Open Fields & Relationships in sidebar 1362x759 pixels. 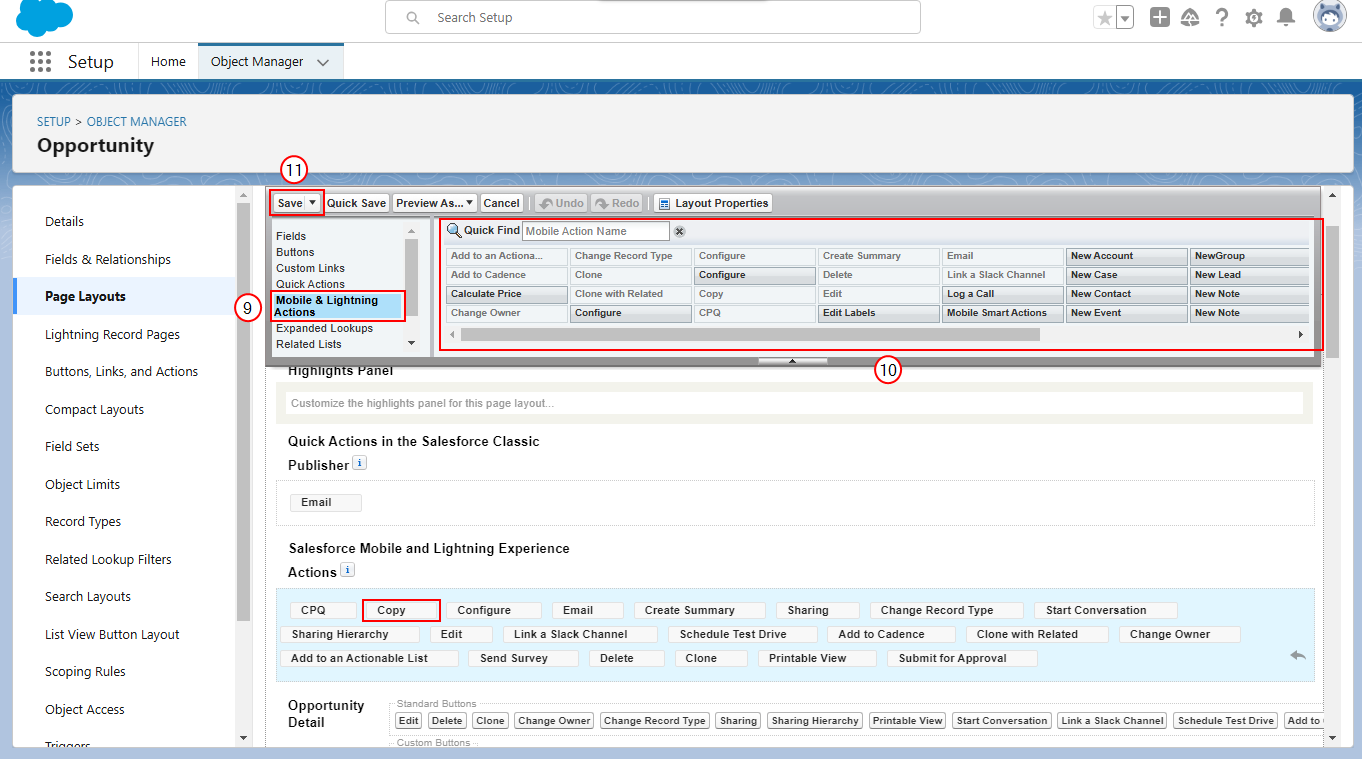(x=108, y=259)
